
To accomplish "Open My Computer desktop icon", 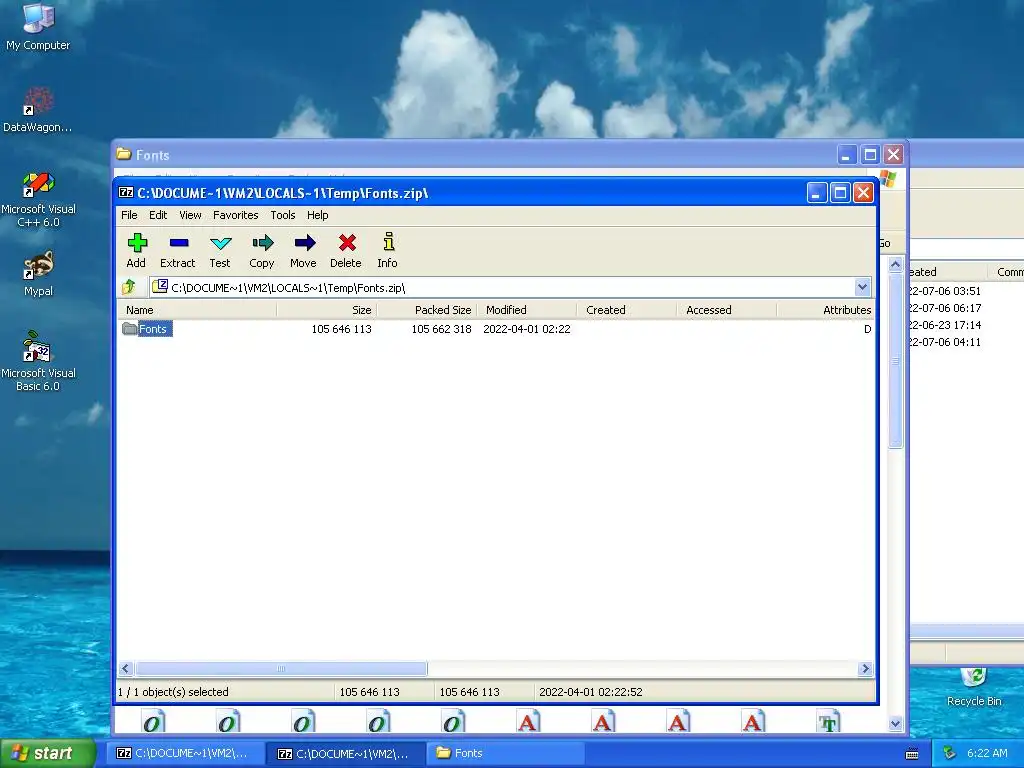I will (38, 27).
